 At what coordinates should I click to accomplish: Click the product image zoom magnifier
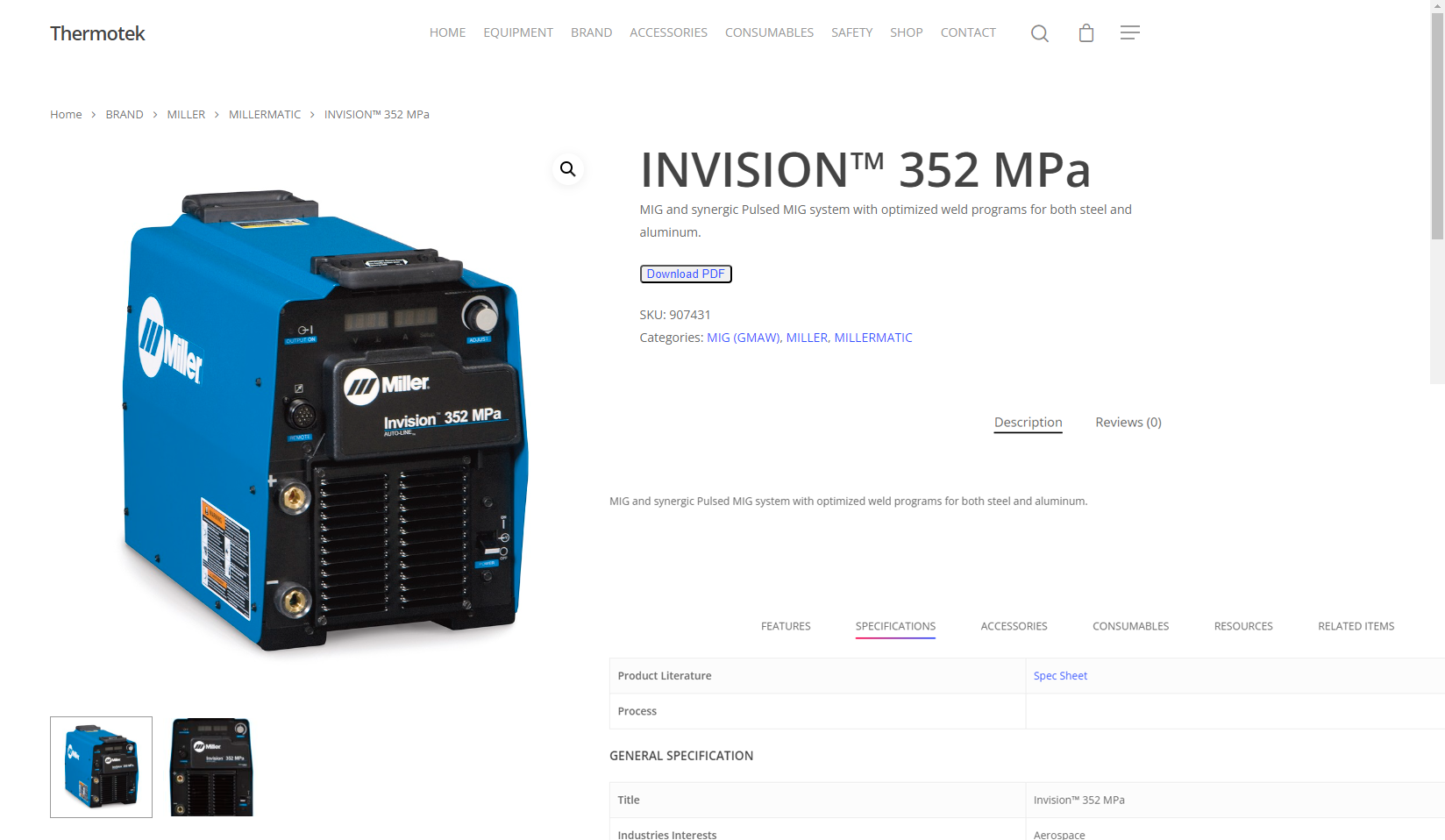568,169
